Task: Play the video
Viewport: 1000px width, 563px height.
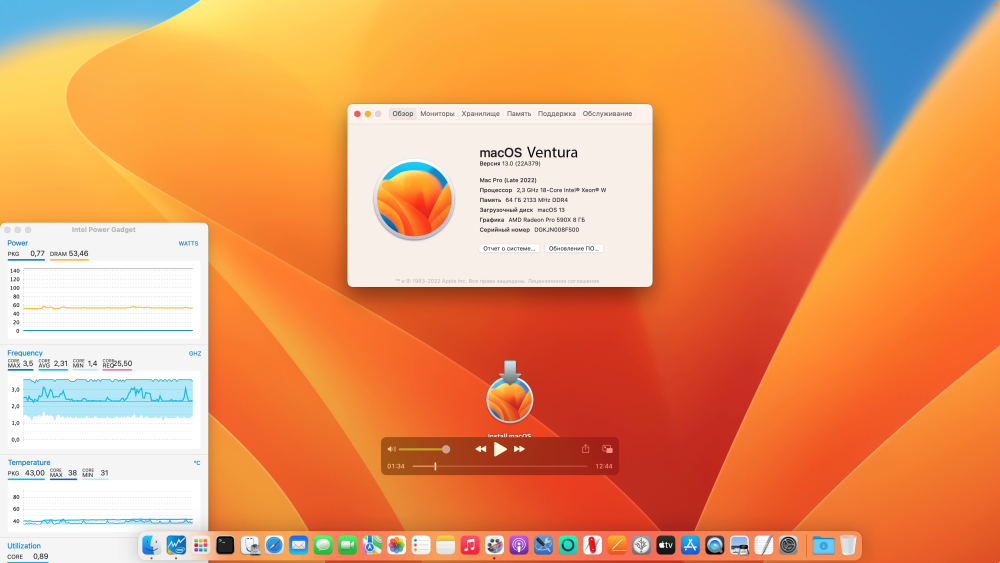Action: coord(500,449)
